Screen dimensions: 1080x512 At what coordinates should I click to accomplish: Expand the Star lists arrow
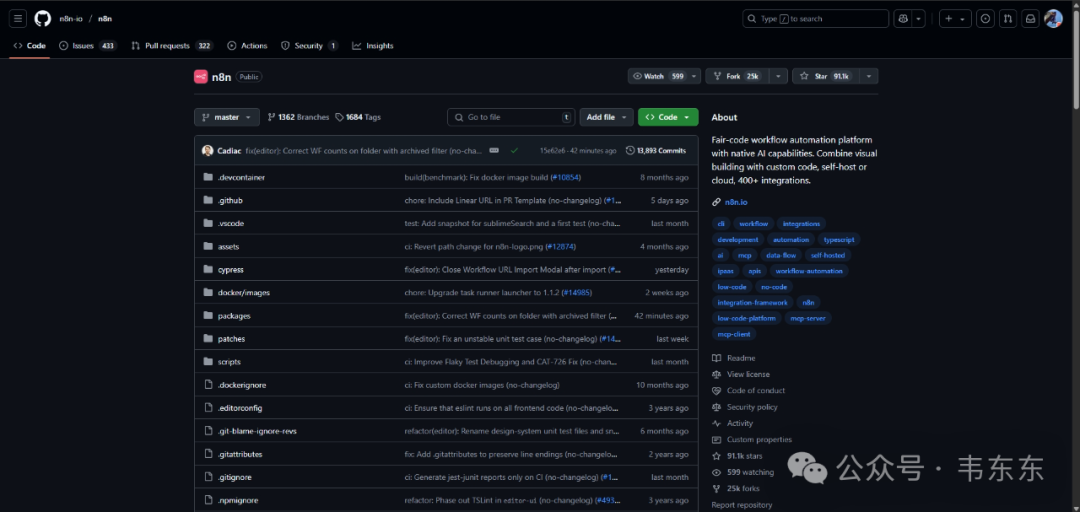tap(869, 76)
